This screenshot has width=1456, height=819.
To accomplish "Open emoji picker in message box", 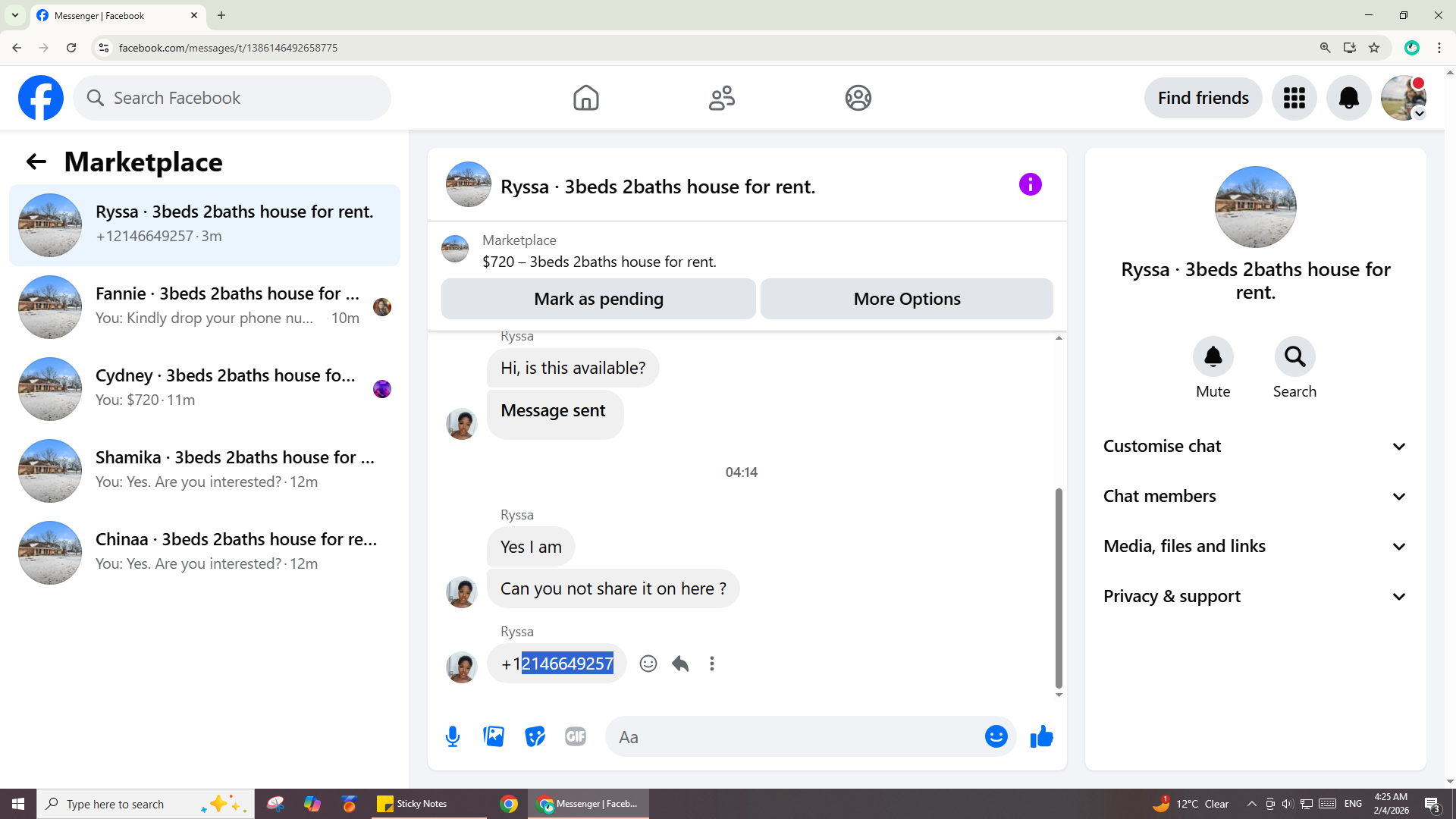I will pos(996,736).
